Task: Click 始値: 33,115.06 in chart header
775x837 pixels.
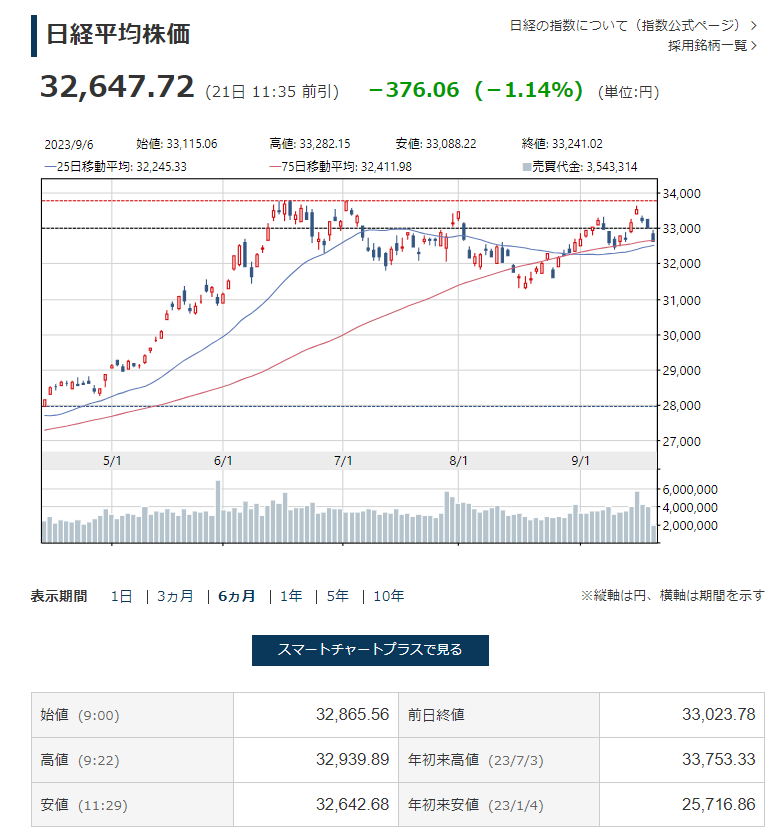Action: (x=177, y=144)
